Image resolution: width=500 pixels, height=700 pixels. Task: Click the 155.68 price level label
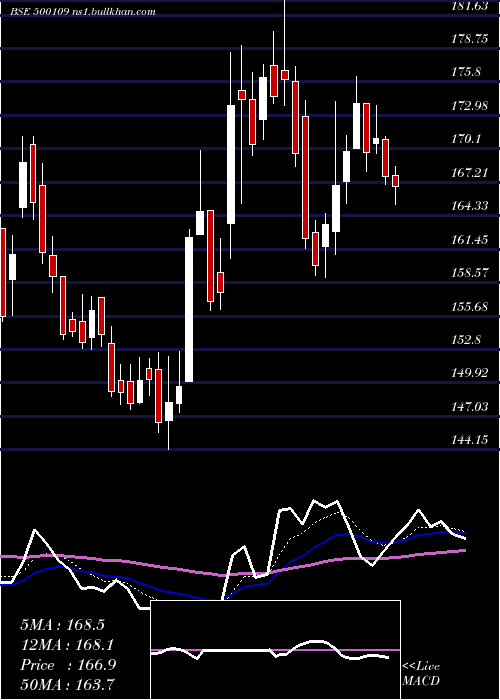point(472,307)
